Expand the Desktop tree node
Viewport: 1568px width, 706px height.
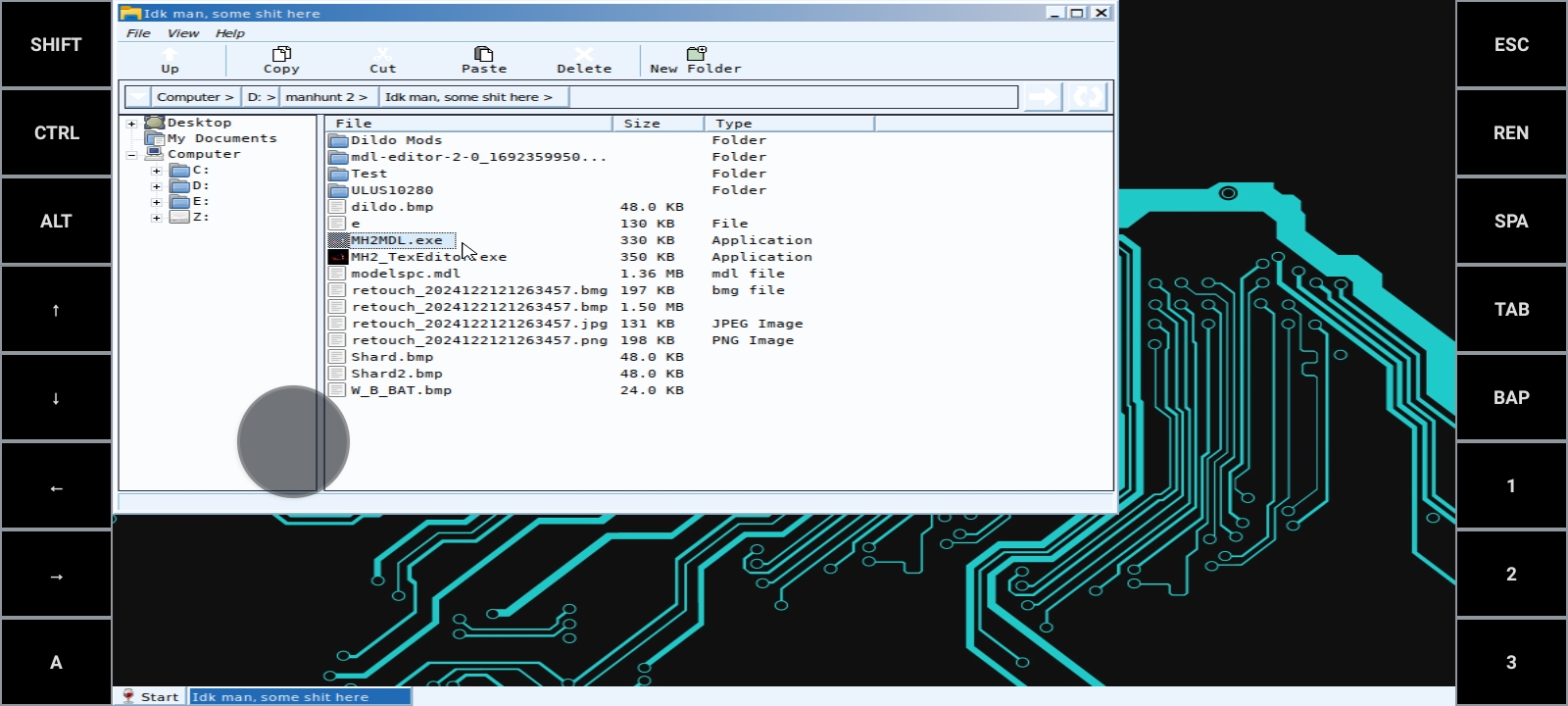tap(131, 124)
